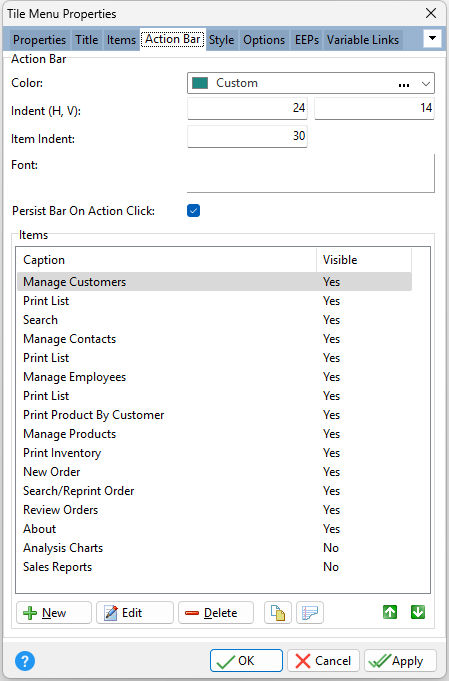Viewport: 449px width, 681px height.
Task: Select the Search item row
Action: pyautogui.click(x=215, y=320)
